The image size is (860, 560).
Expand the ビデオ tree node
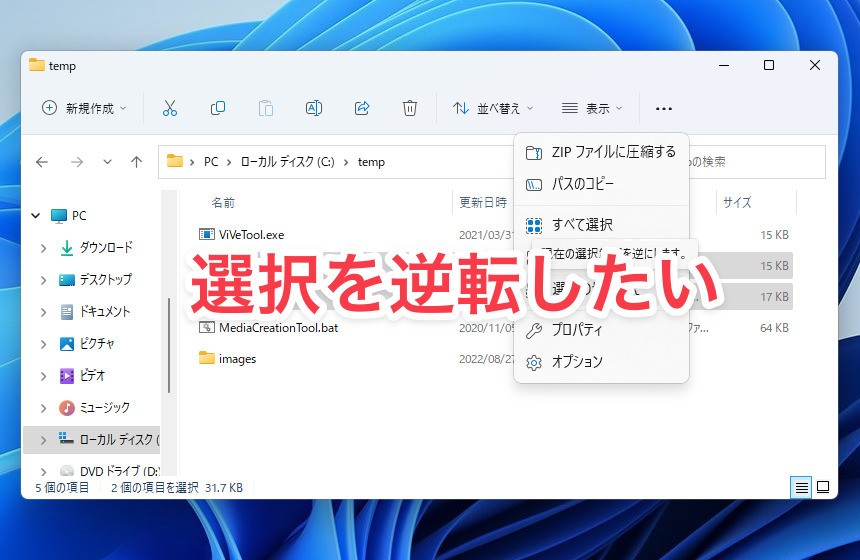(x=43, y=376)
